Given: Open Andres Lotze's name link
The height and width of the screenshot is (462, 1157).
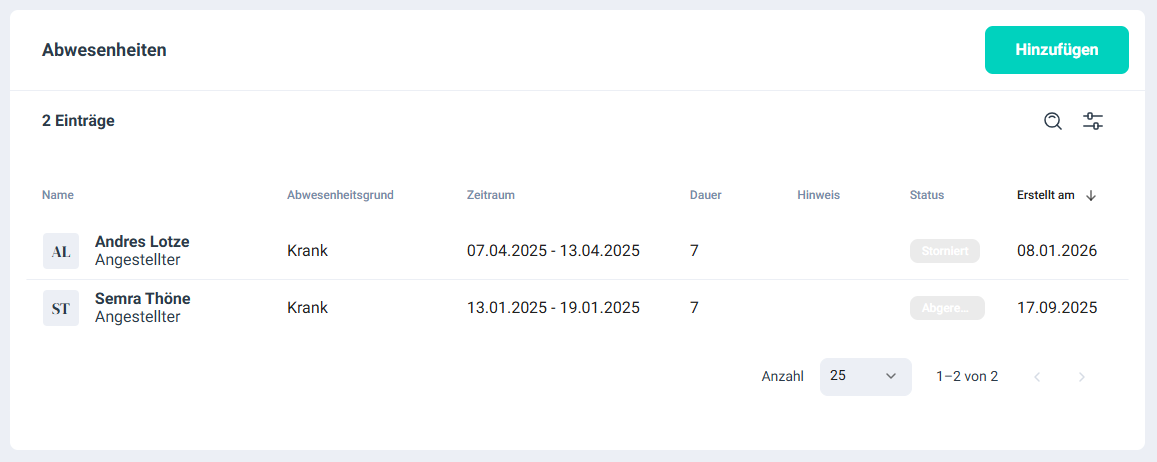Looking at the screenshot, I should [x=142, y=241].
